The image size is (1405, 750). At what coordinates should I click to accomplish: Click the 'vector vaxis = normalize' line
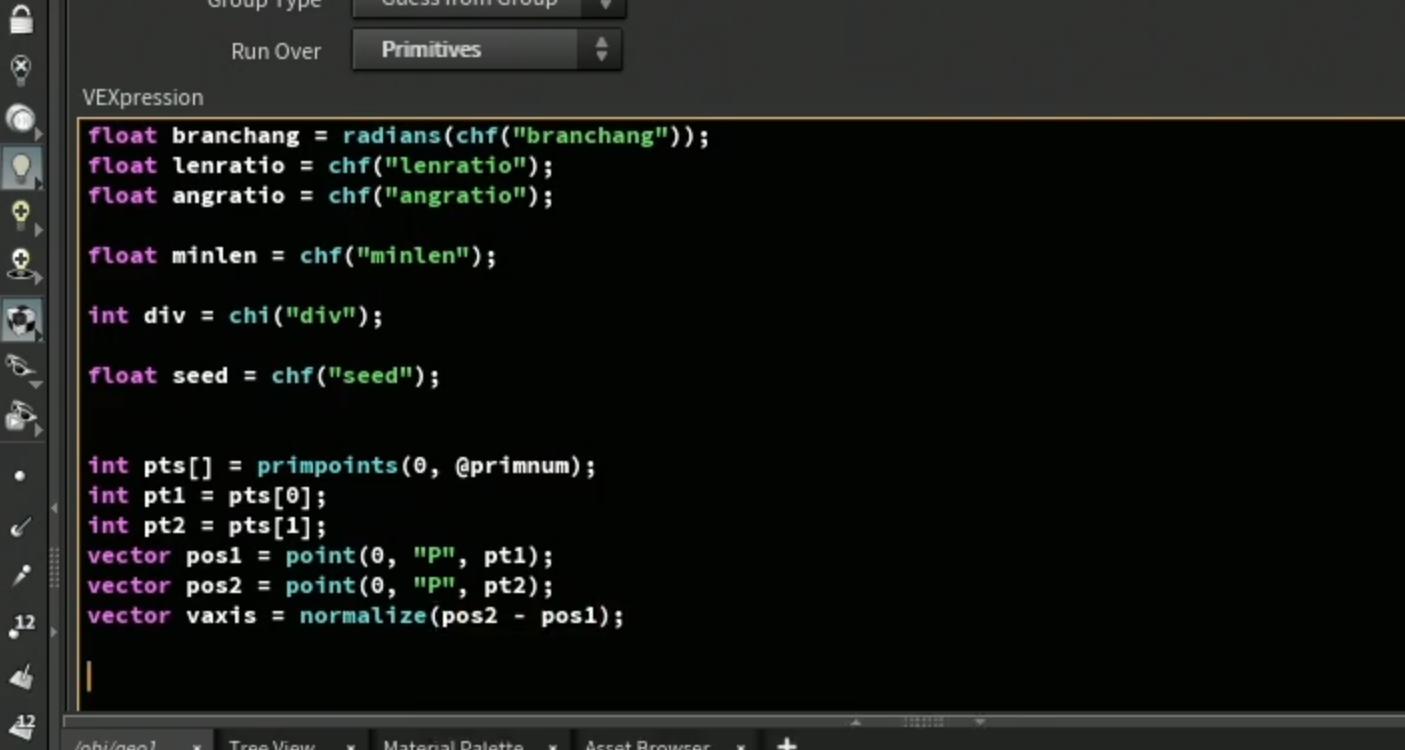pyautogui.click(x=356, y=615)
